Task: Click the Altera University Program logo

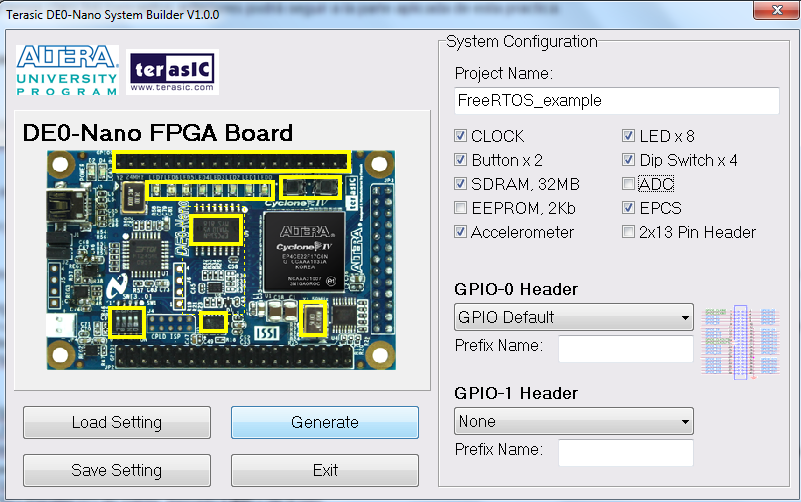Action: [67, 69]
